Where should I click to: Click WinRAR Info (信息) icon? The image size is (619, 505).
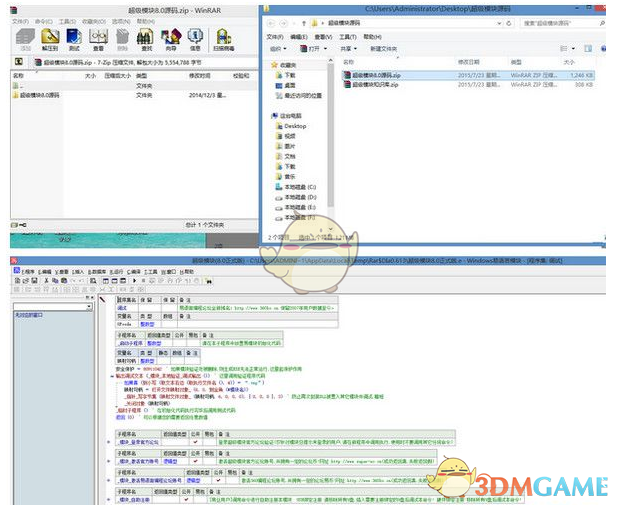195,40
